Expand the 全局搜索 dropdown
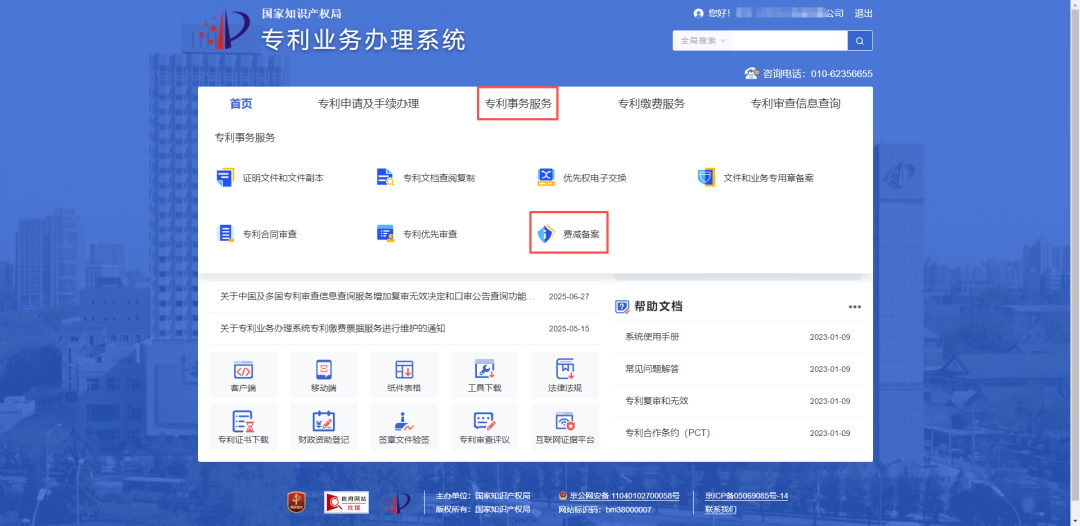The height and width of the screenshot is (526, 1080). [x=703, y=41]
